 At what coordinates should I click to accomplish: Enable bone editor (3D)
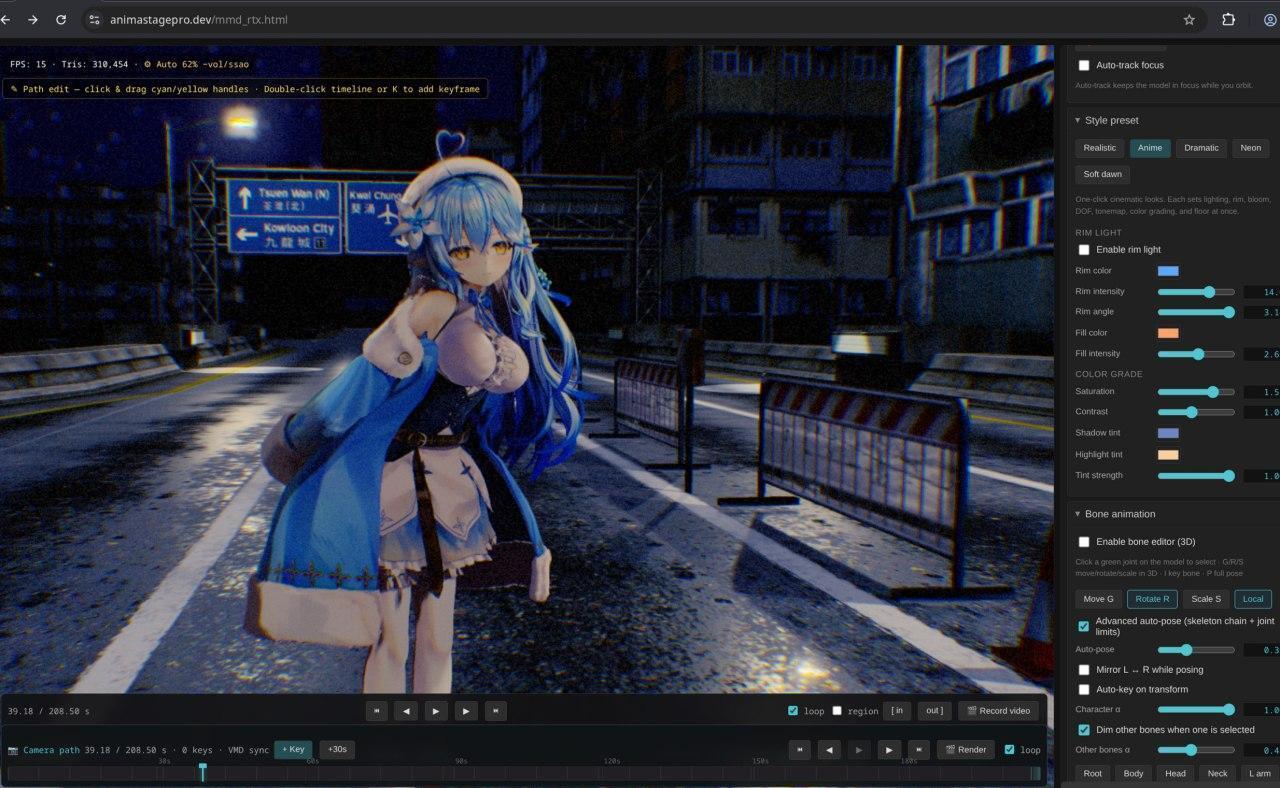point(1084,542)
